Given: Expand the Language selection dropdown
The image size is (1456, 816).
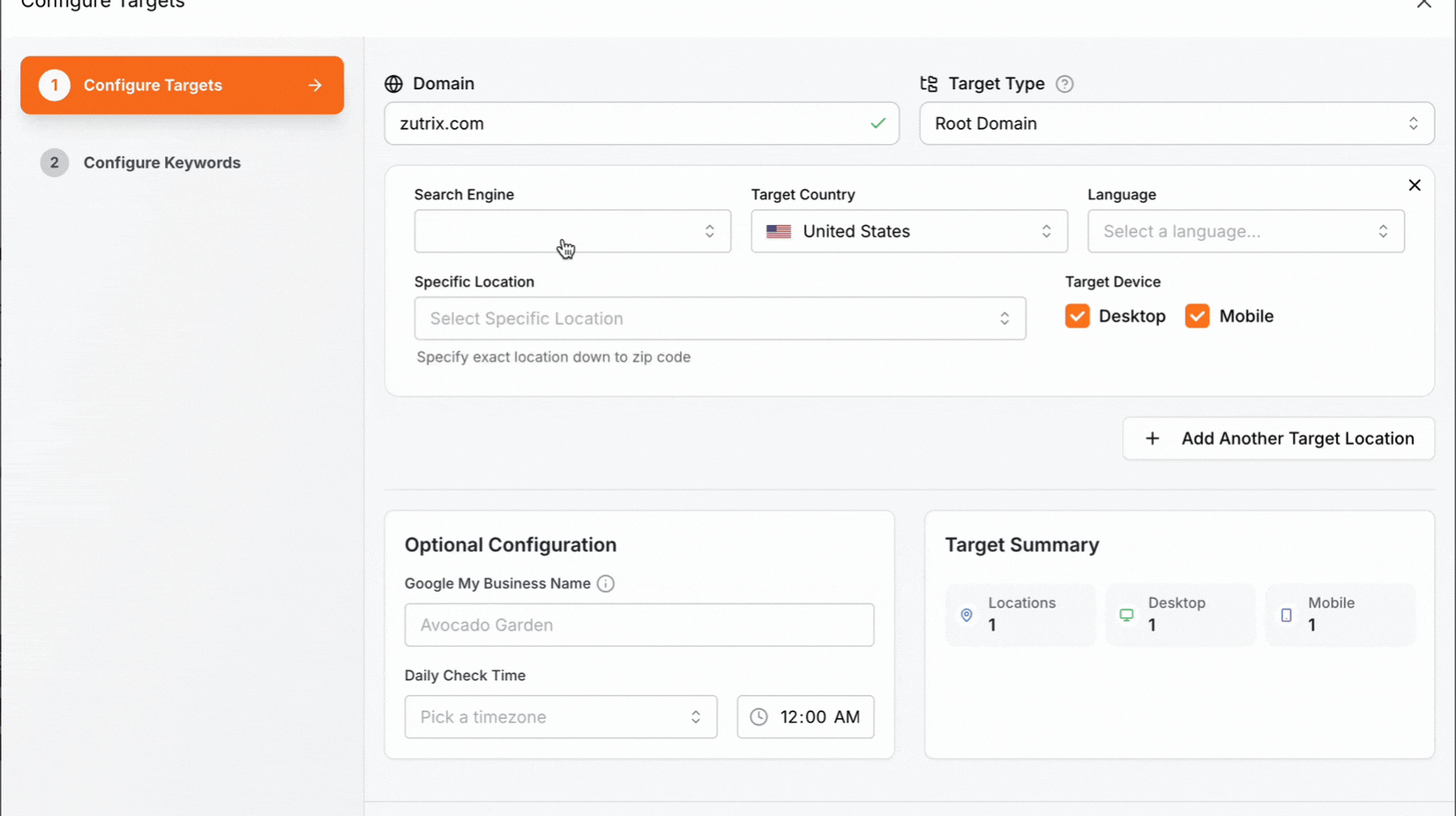Looking at the screenshot, I should click(x=1245, y=231).
